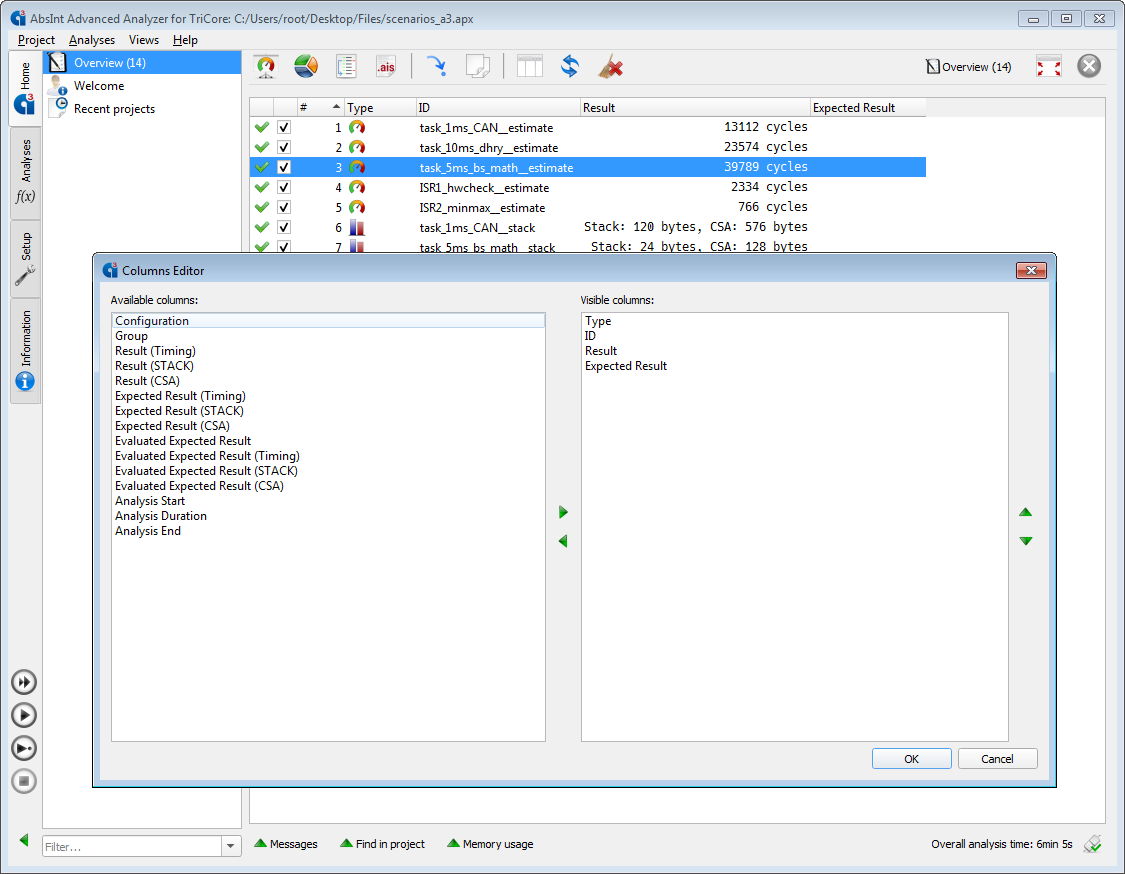Expand the Memory usage panel
Screen dimensions: 1125x874
click(490, 844)
